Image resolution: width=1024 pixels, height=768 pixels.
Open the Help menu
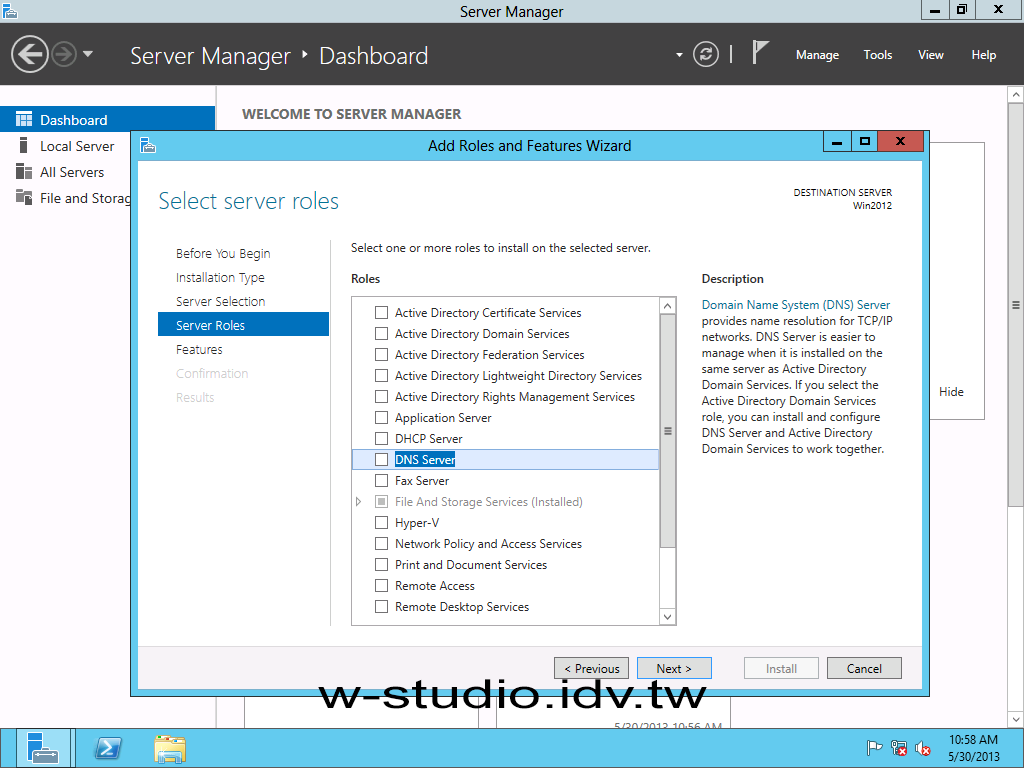pos(984,55)
